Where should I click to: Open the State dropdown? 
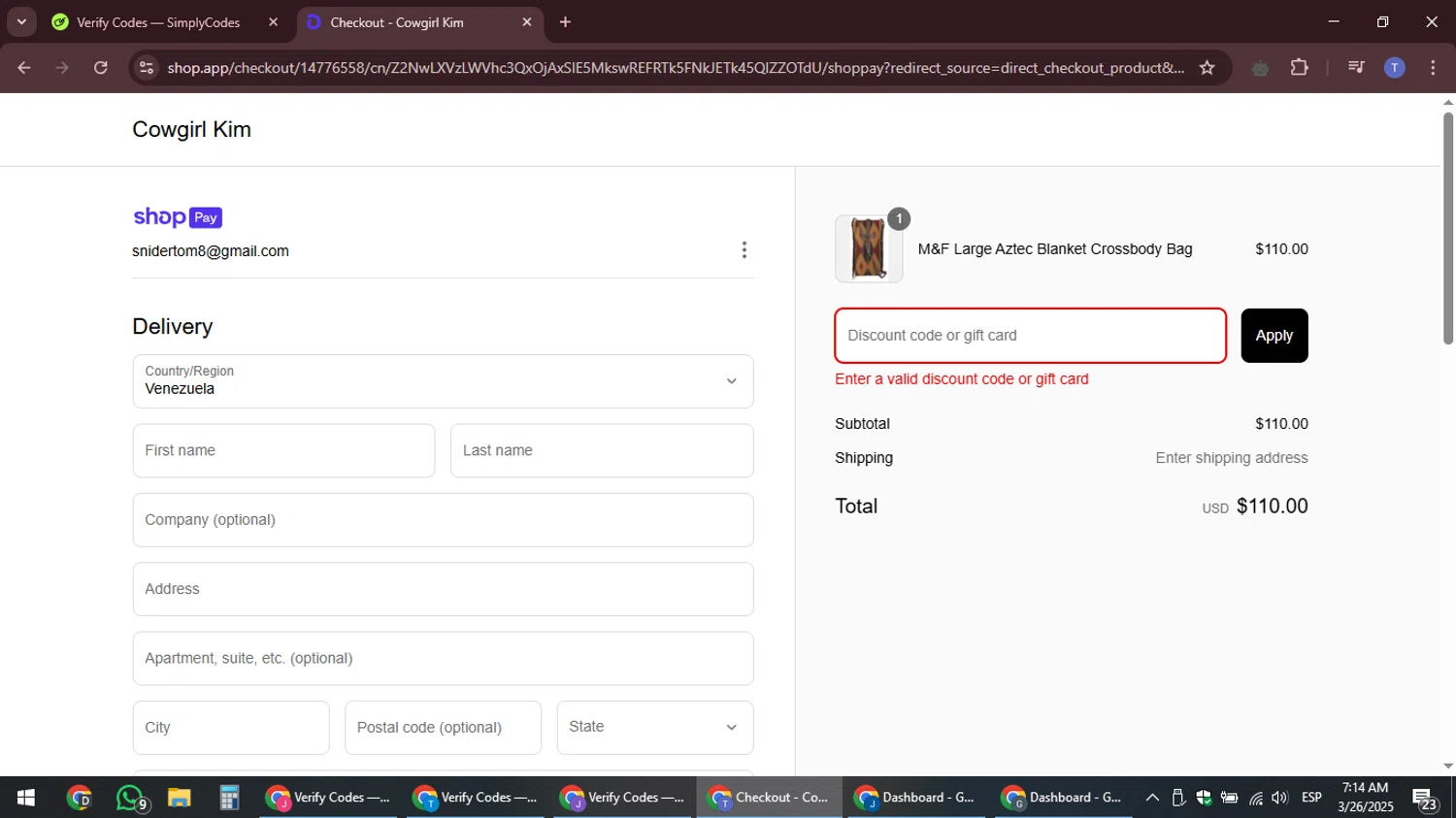[655, 728]
